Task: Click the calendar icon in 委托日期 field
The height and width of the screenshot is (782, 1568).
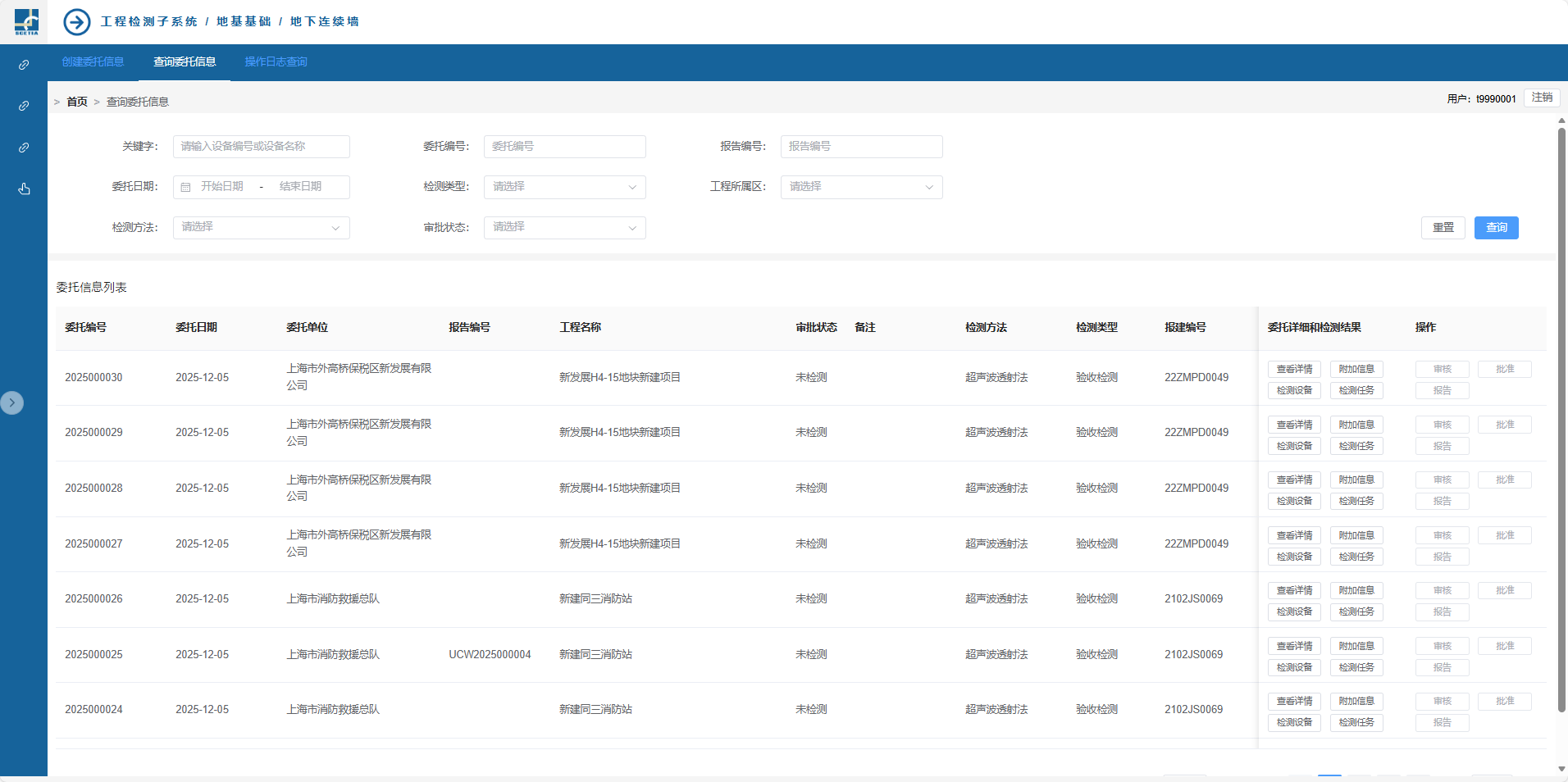Action: coord(185,187)
